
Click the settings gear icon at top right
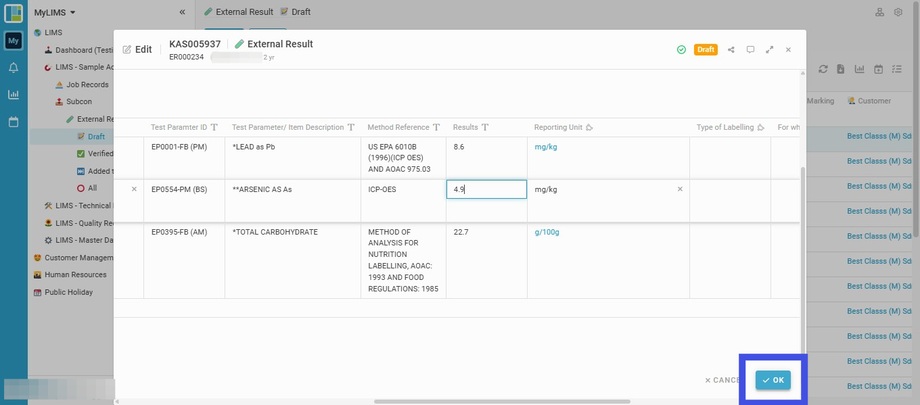point(898,12)
